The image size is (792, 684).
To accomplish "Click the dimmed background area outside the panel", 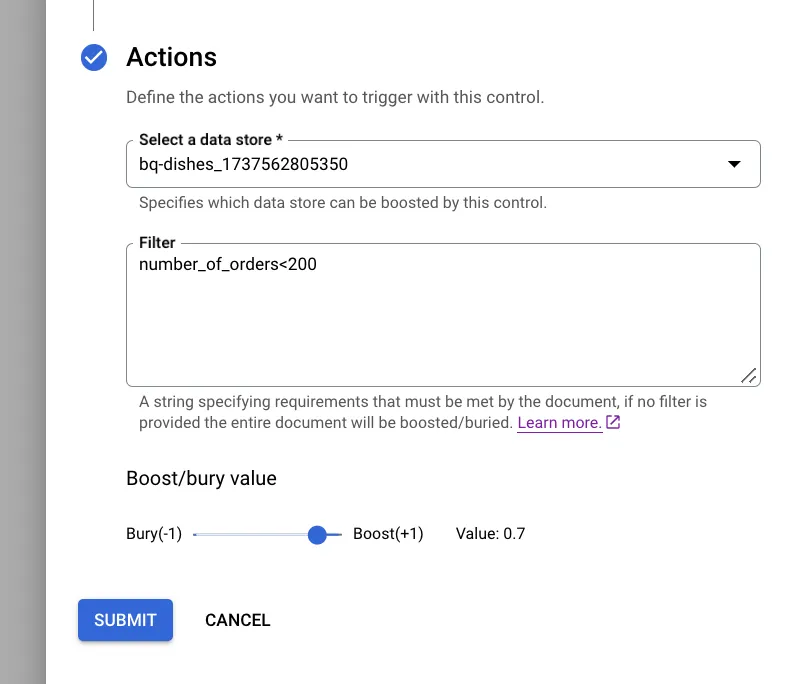I will pyautogui.click(x=22, y=340).
